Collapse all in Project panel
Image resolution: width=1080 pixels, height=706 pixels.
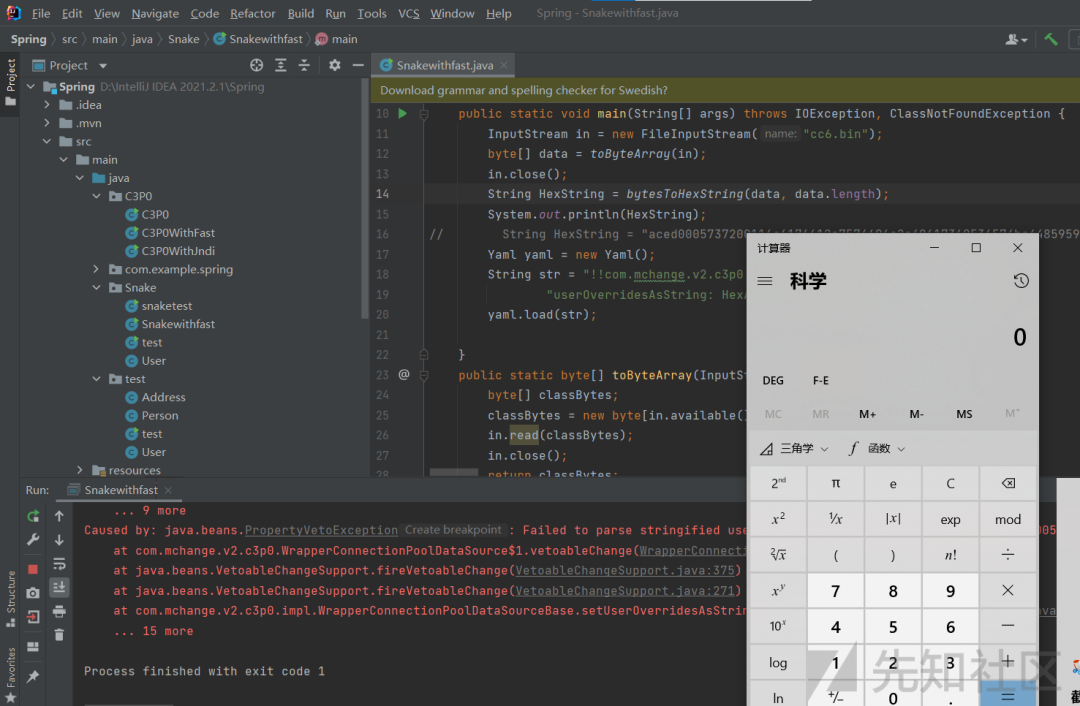coord(304,65)
